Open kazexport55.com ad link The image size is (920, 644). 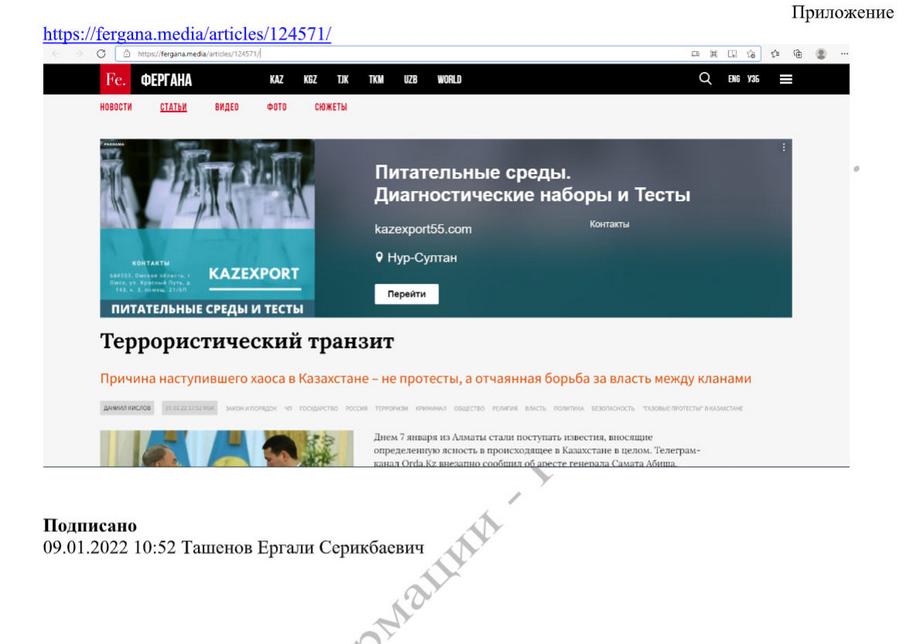coord(423,229)
